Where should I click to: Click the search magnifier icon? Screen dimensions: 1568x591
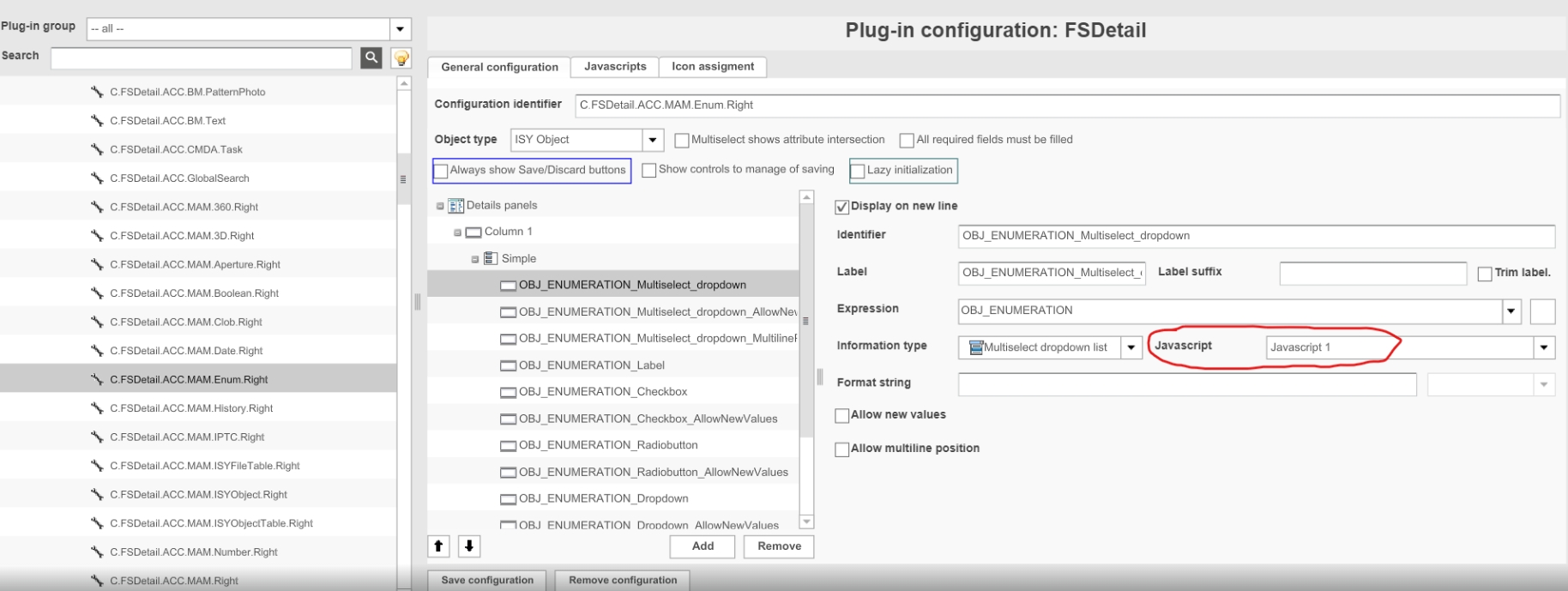[371, 57]
